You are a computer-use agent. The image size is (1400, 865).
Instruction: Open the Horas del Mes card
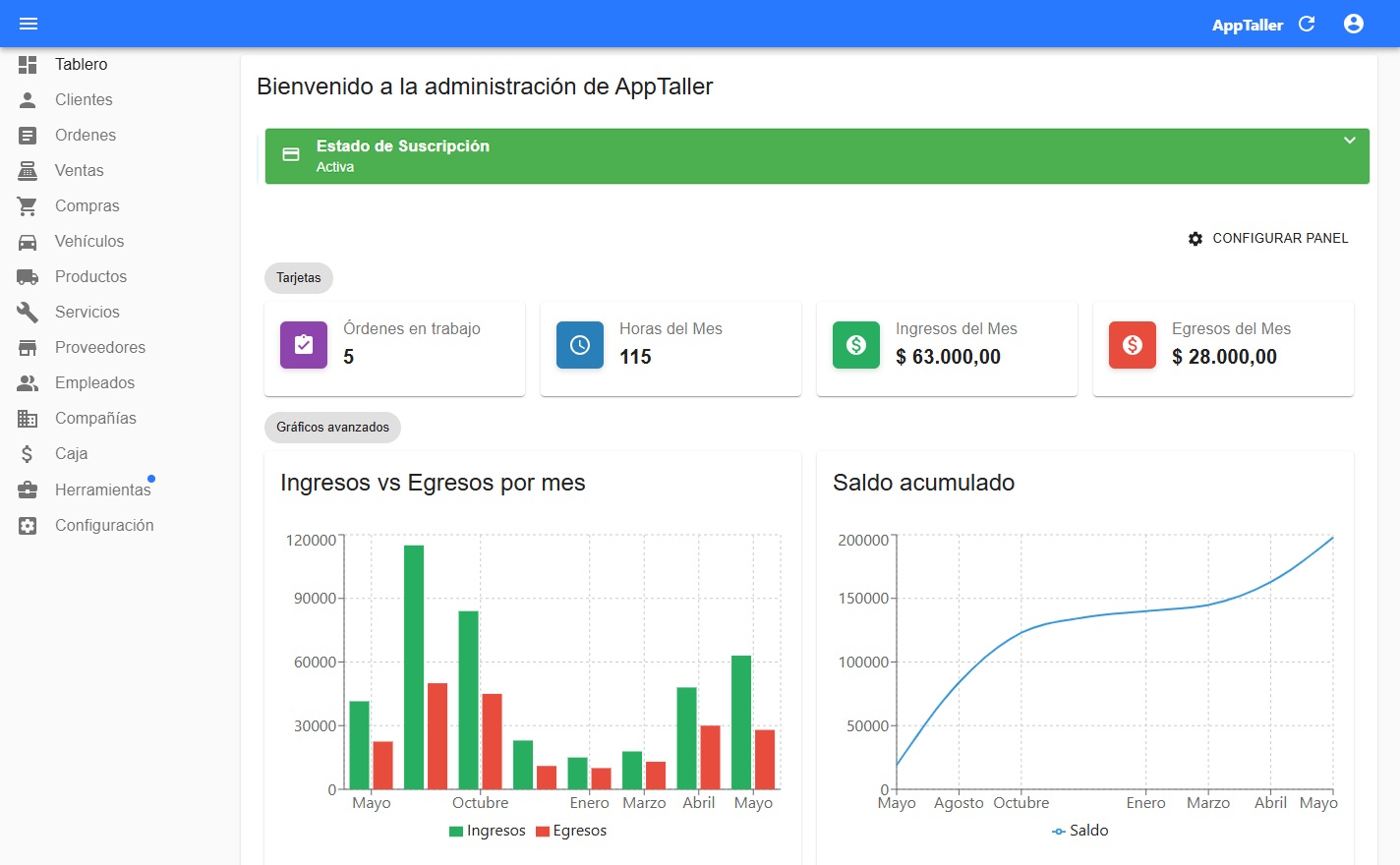click(x=671, y=349)
